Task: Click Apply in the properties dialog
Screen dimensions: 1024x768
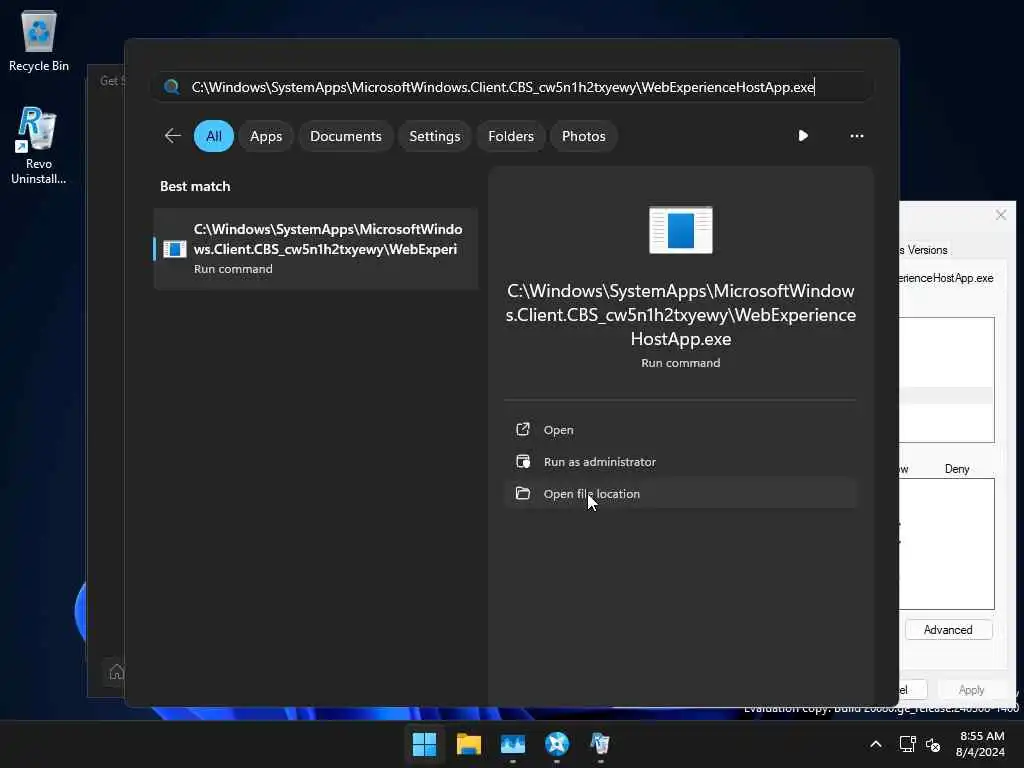Action: pyautogui.click(x=971, y=690)
